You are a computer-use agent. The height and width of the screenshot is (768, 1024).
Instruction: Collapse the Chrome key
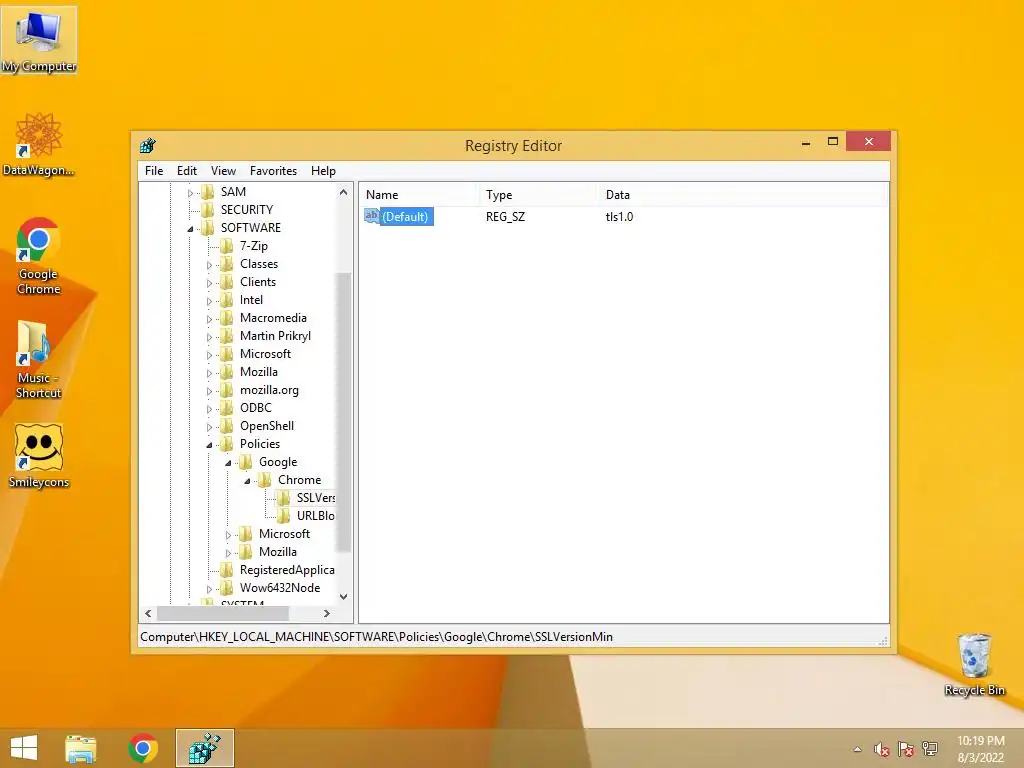click(247, 481)
